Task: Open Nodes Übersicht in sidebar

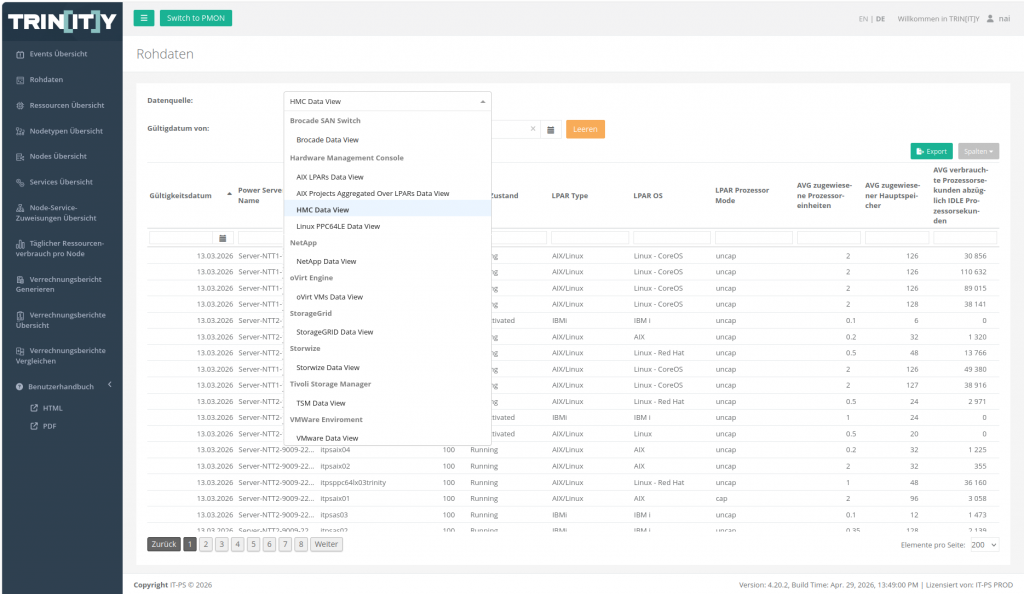Action: (x=58, y=157)
